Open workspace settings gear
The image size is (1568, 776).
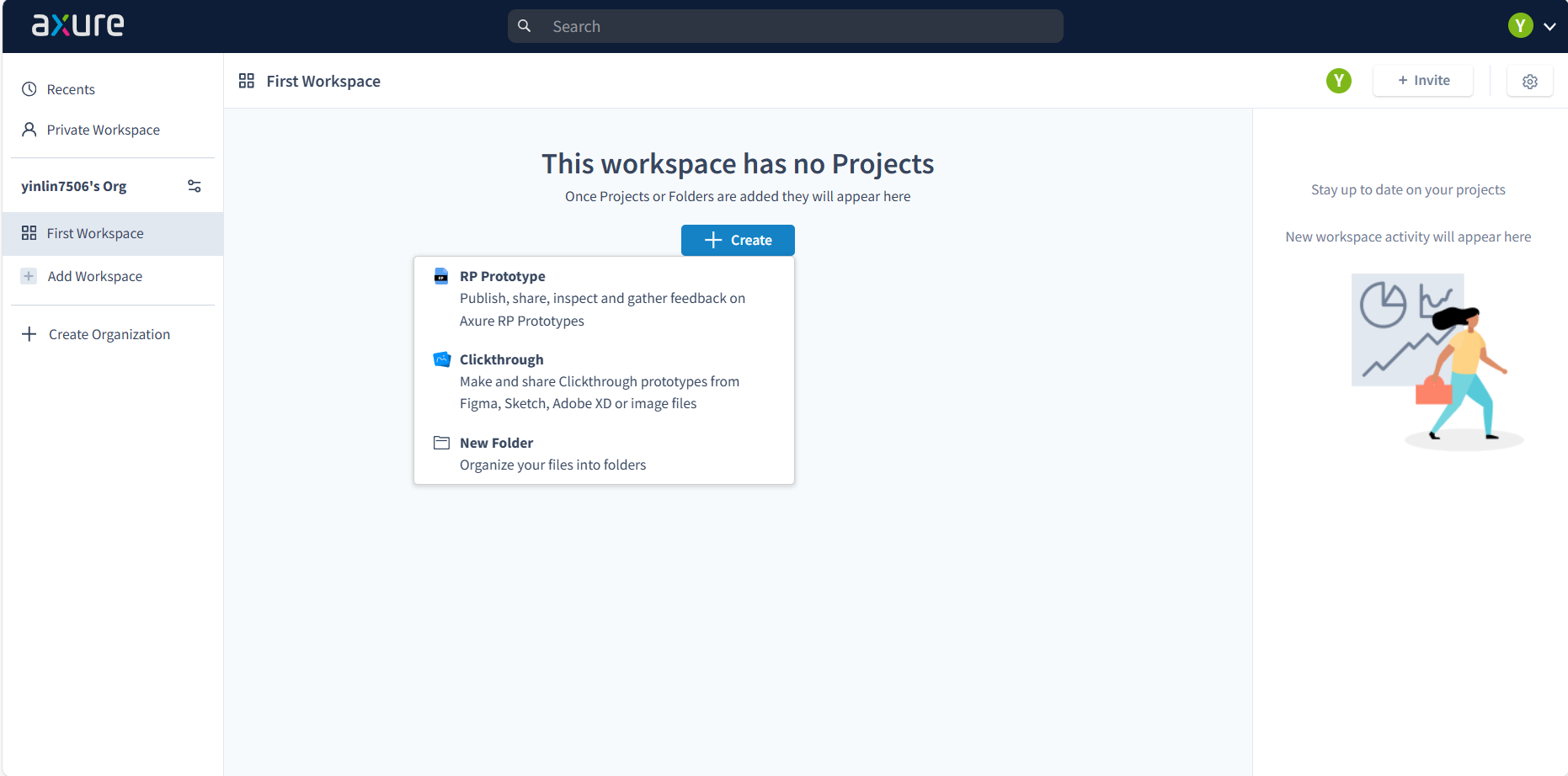[x=1530, y=81]
